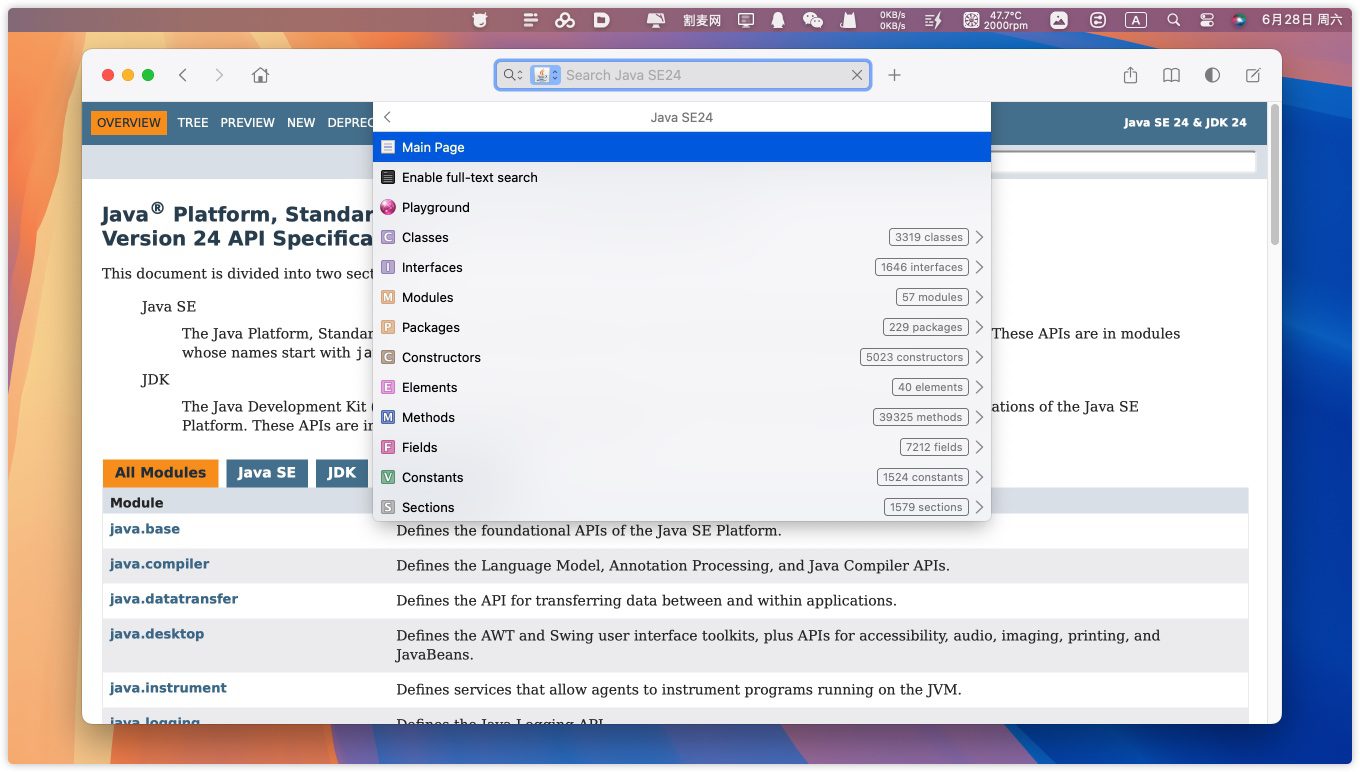Viewport: 1360px width, 772px height.
Task: Go back in the Java SE24 popup header
Action: pos(388,117)
